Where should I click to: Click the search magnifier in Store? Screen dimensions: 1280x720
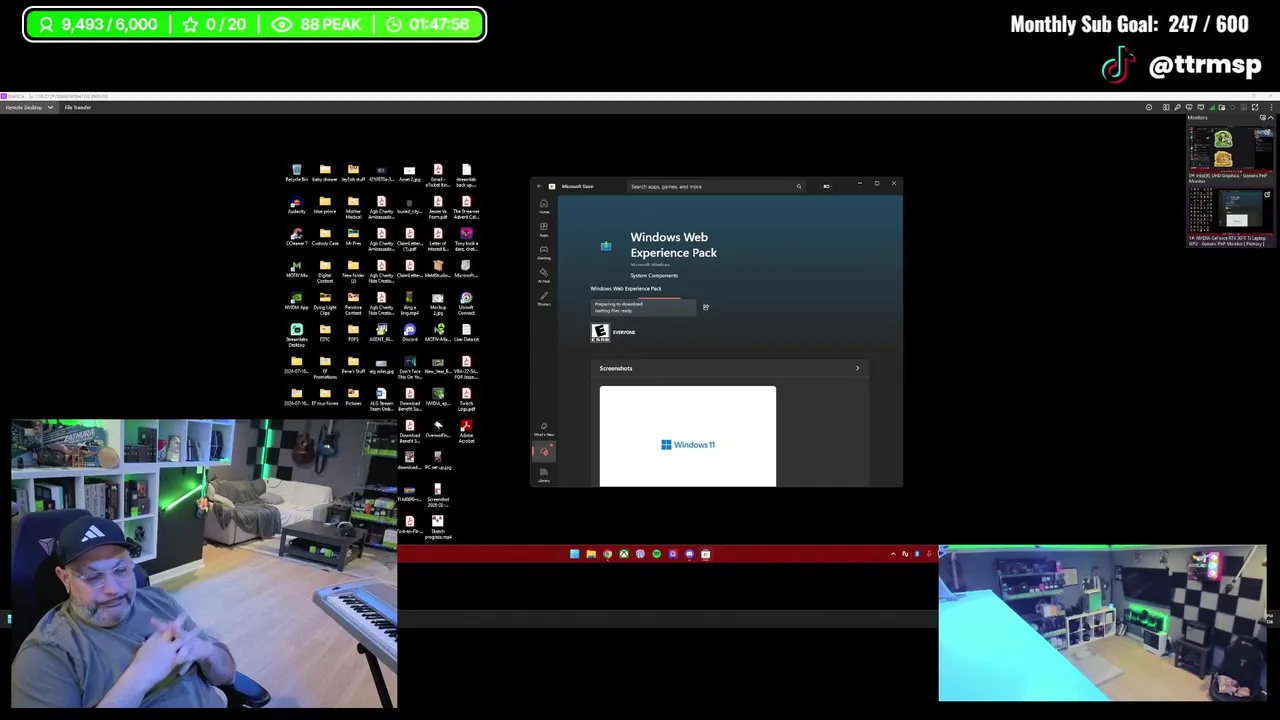pos(798,186)
